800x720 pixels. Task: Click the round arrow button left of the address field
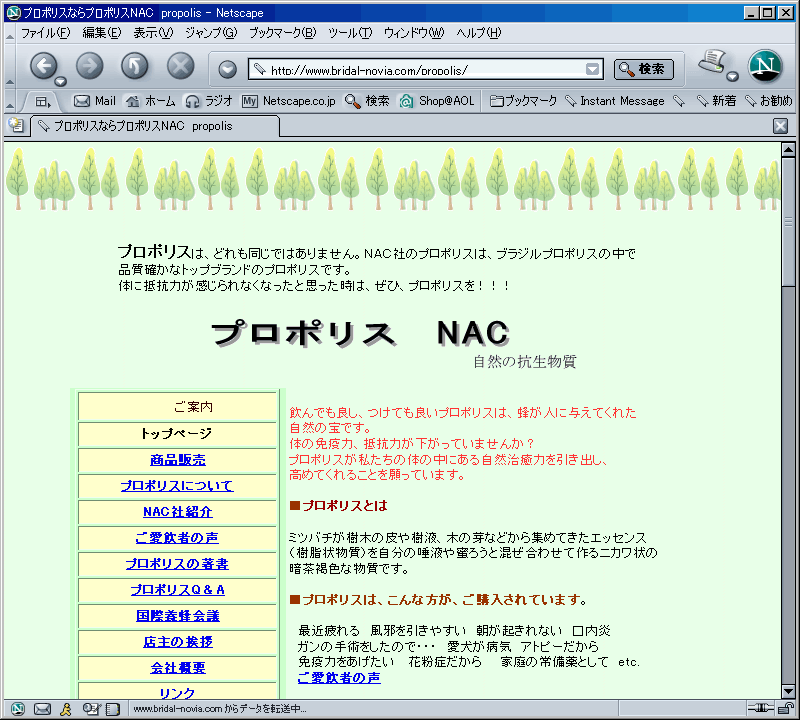tap(227, 69)
